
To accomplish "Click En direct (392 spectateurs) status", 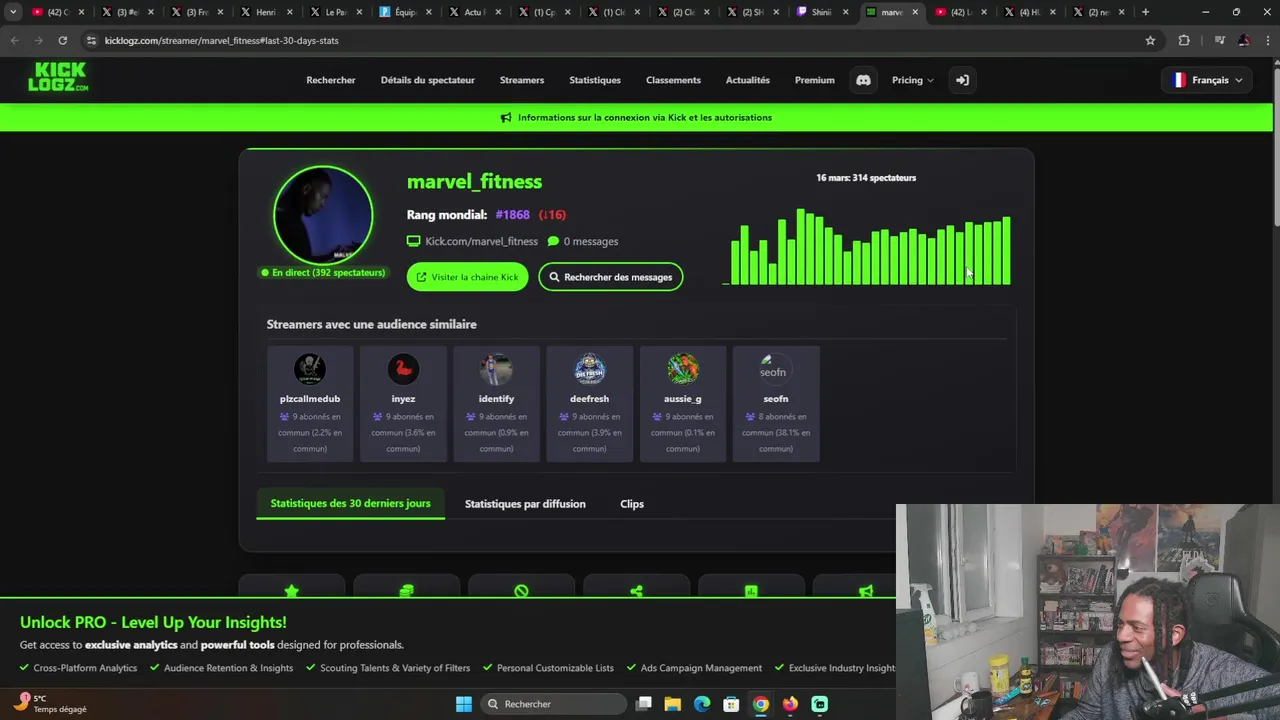I will 323,272.
